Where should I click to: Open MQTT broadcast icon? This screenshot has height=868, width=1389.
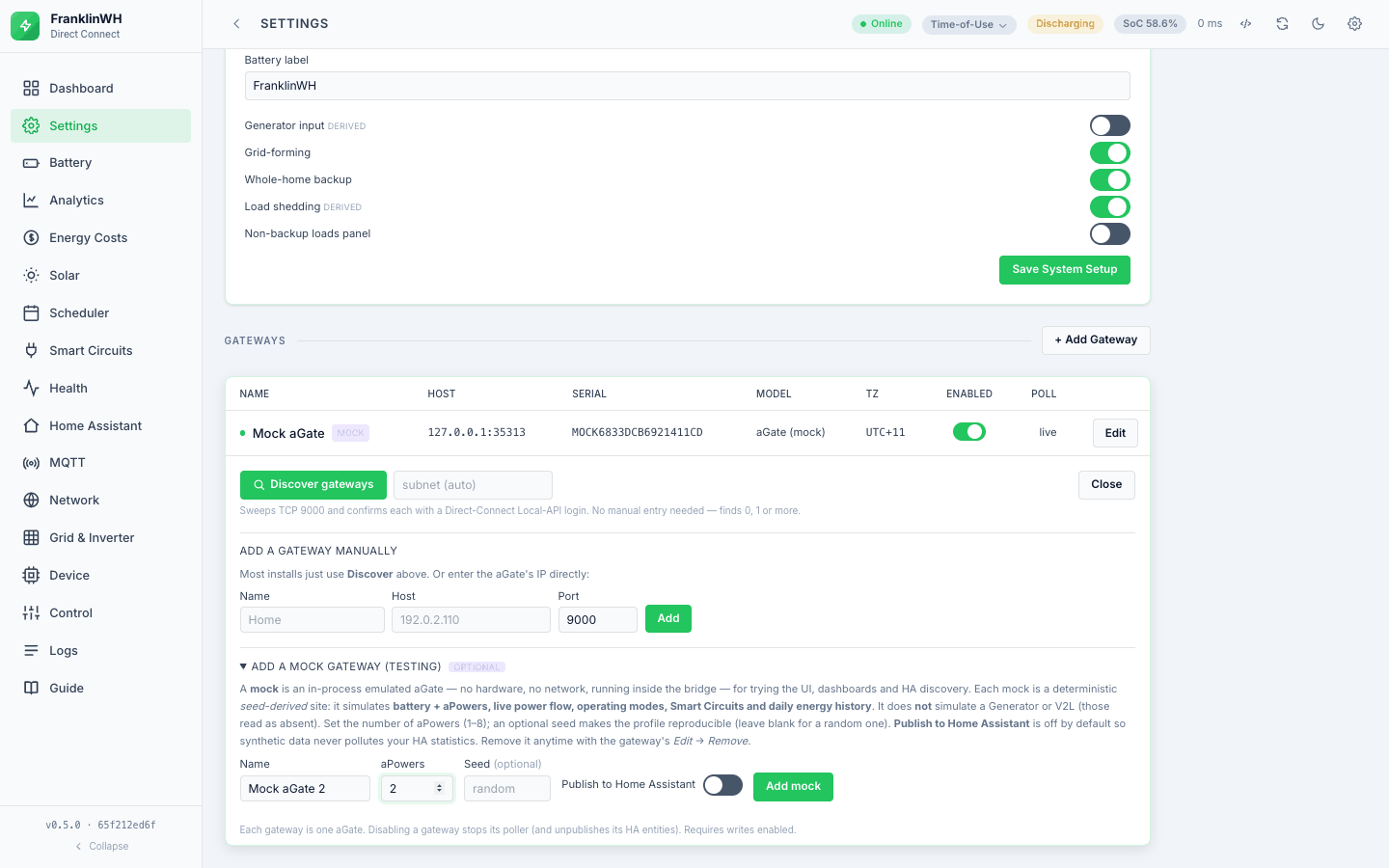(x=31, y=463)
